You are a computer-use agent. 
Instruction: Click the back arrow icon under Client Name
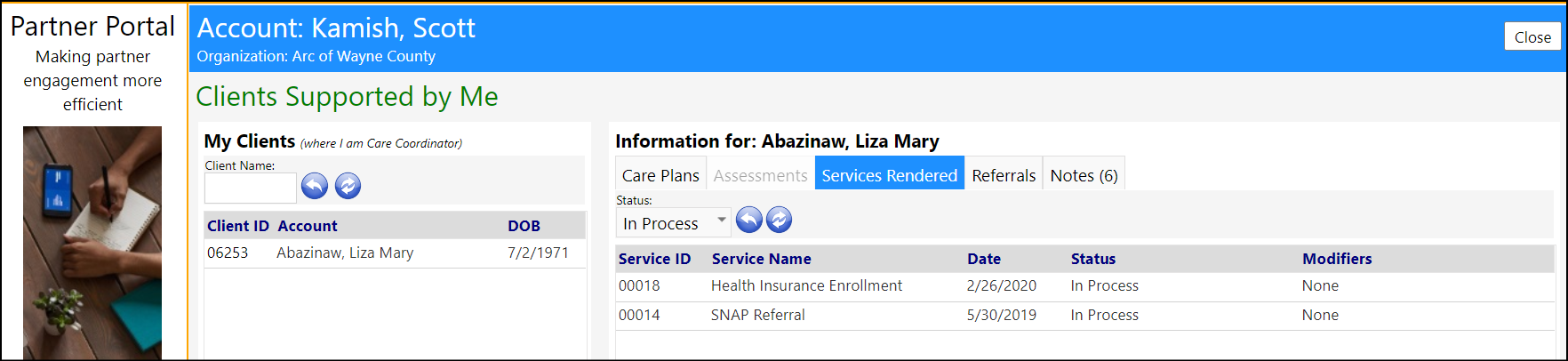[x=315, y=186]
